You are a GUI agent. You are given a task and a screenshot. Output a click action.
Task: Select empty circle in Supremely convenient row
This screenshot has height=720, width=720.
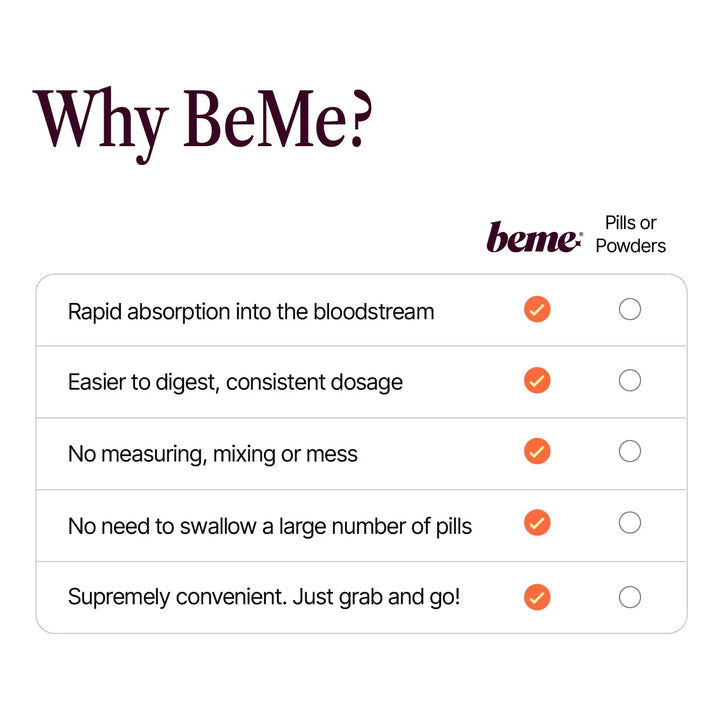coord(630,597)
